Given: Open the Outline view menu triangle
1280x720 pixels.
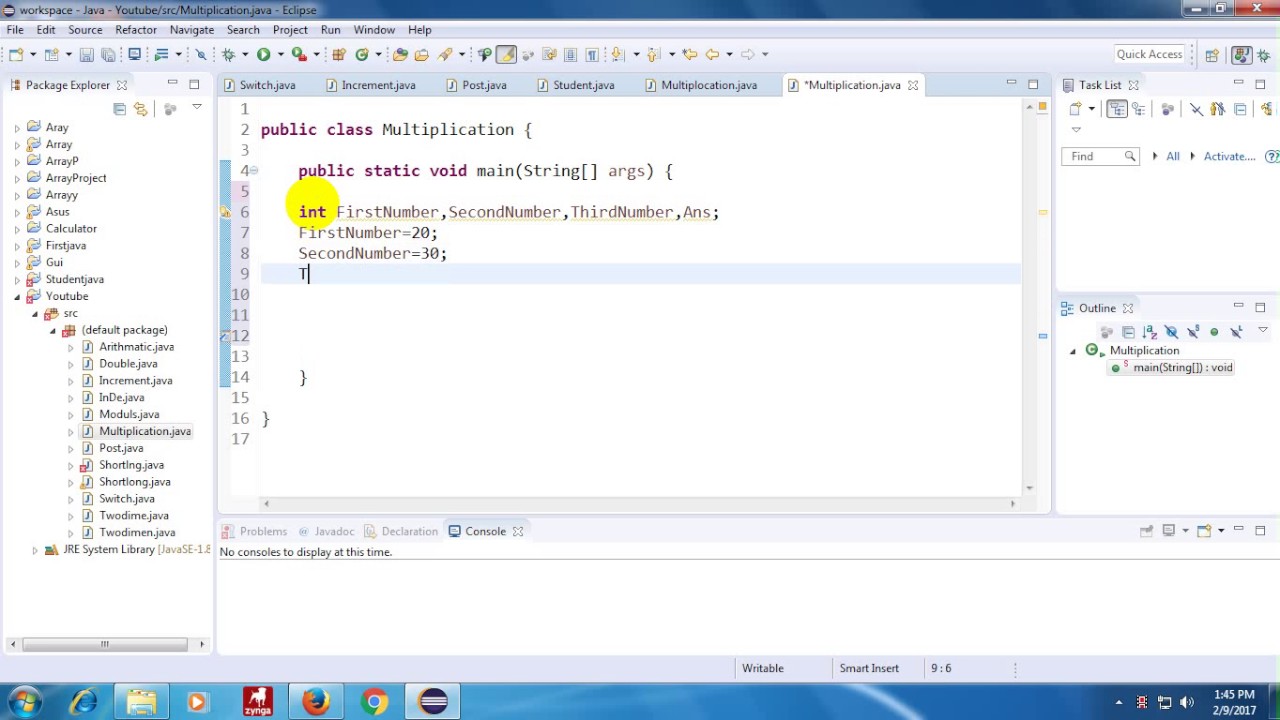Looking at the screenshot, I should click(x=1263, y=330).
